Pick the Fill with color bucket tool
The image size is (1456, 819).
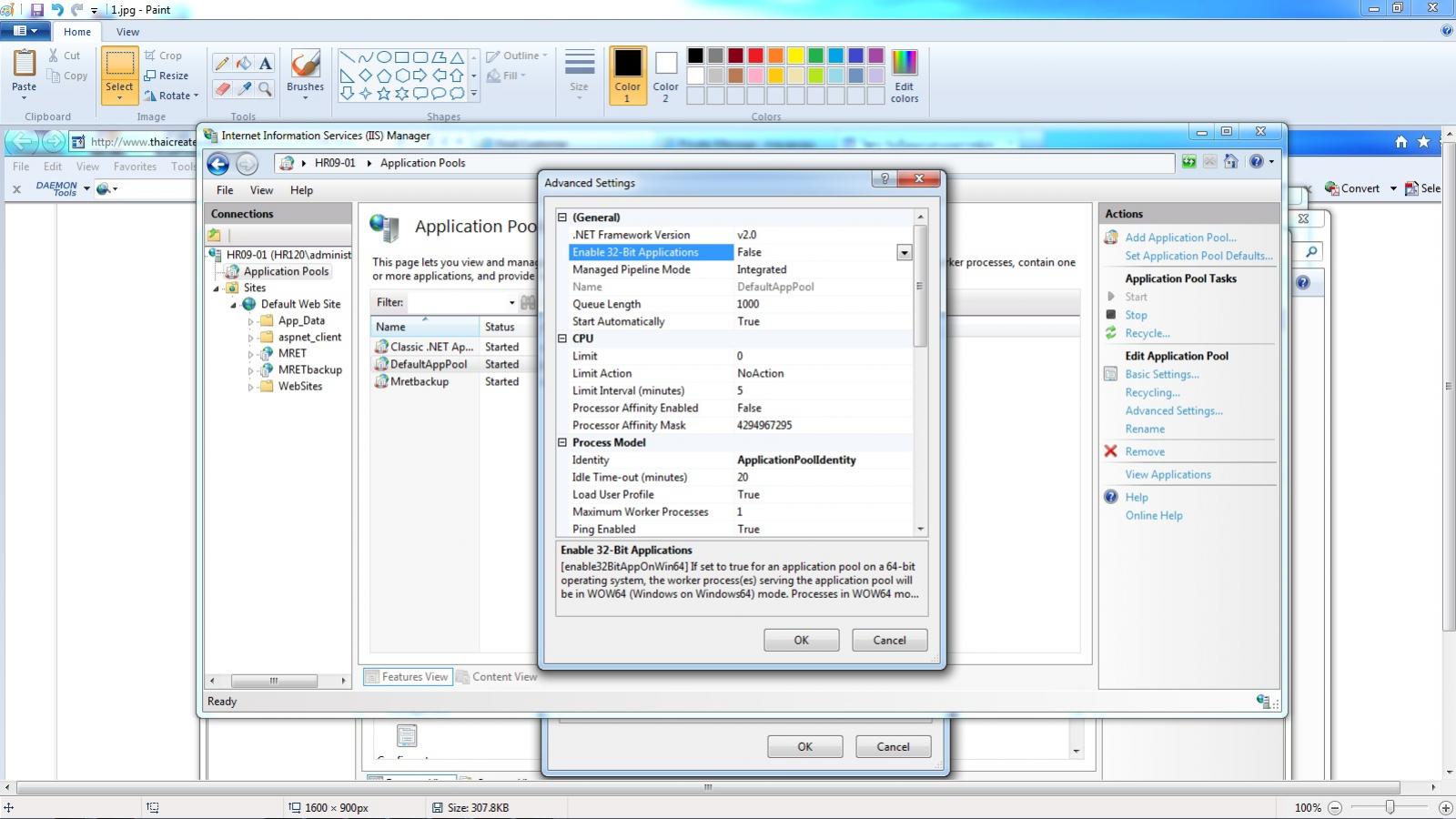(244, 64)
